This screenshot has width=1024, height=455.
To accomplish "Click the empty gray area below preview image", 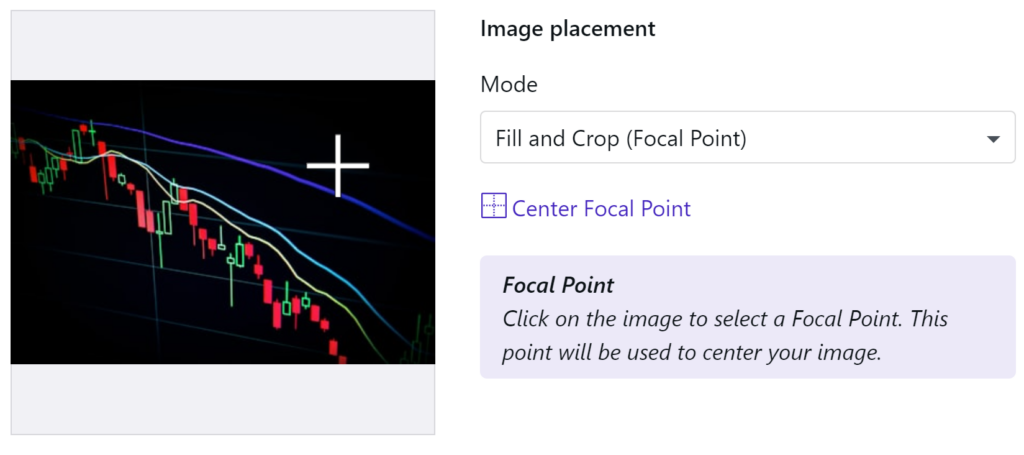I will [223, 398].
